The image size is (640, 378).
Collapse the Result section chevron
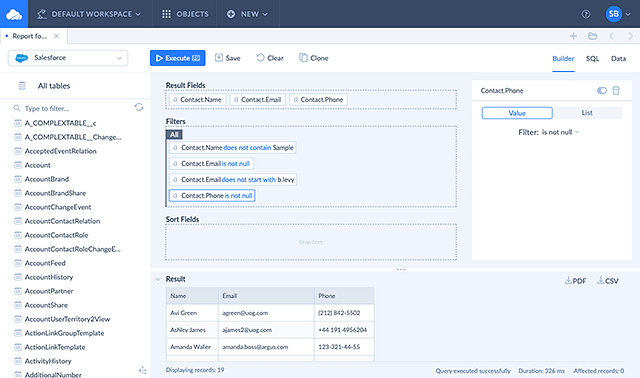158,279
